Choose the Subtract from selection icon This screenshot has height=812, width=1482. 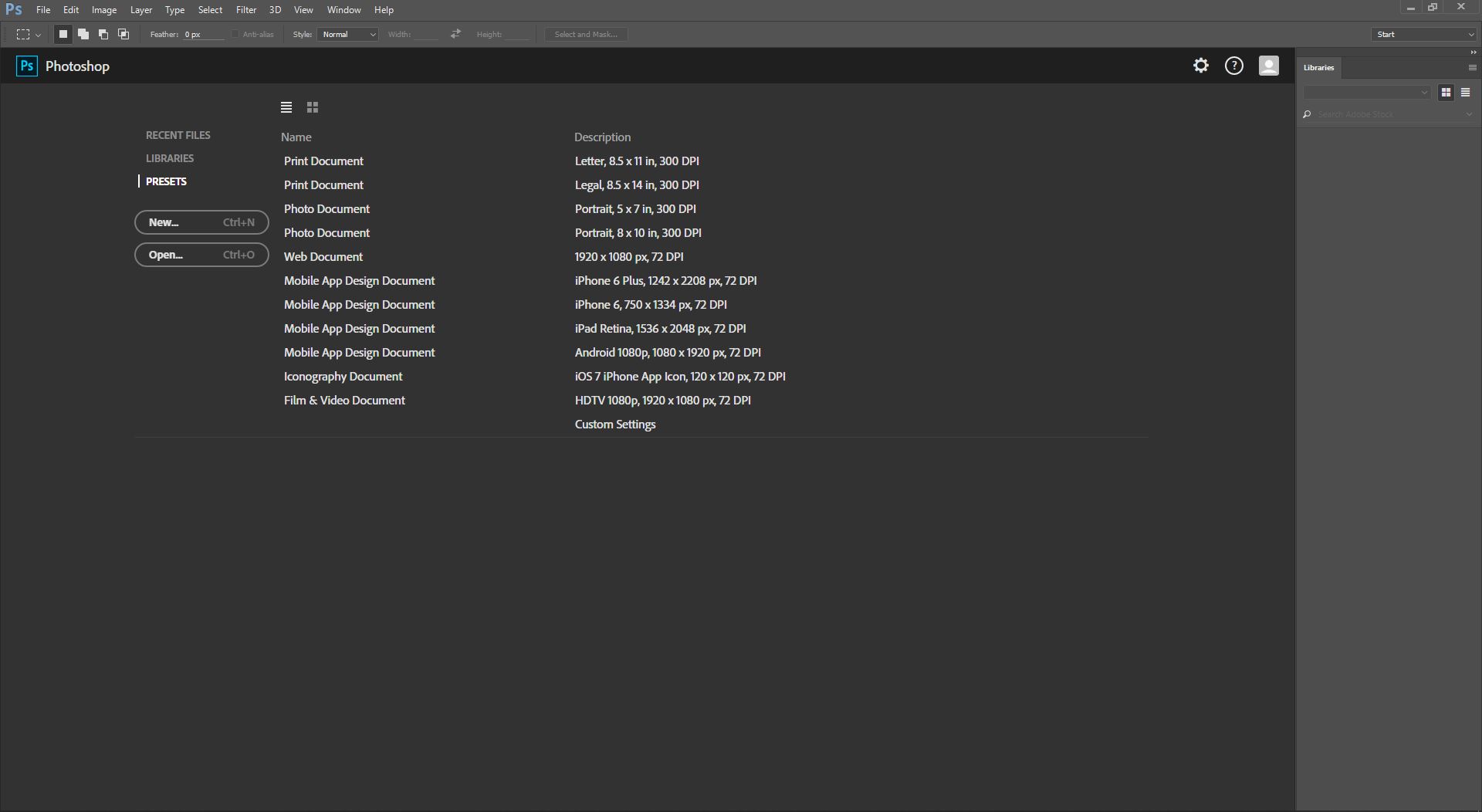pos(103,34)
